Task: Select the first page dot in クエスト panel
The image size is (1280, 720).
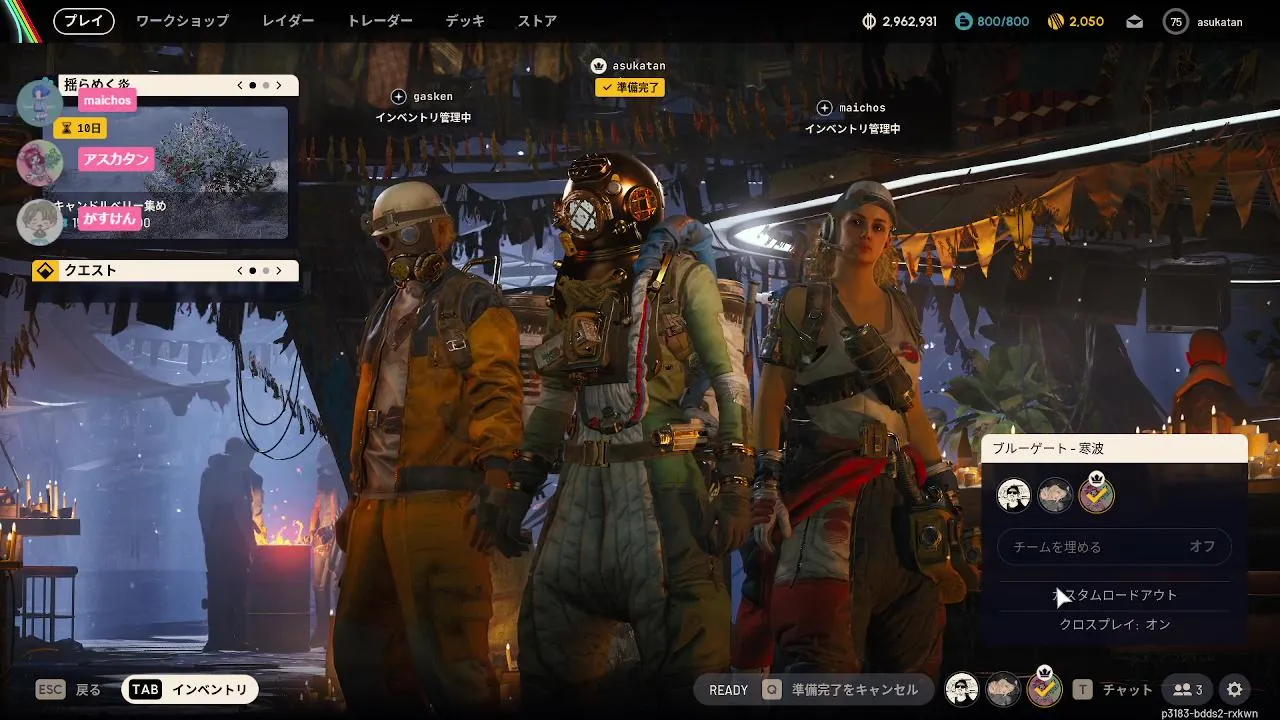Action: 253,271
